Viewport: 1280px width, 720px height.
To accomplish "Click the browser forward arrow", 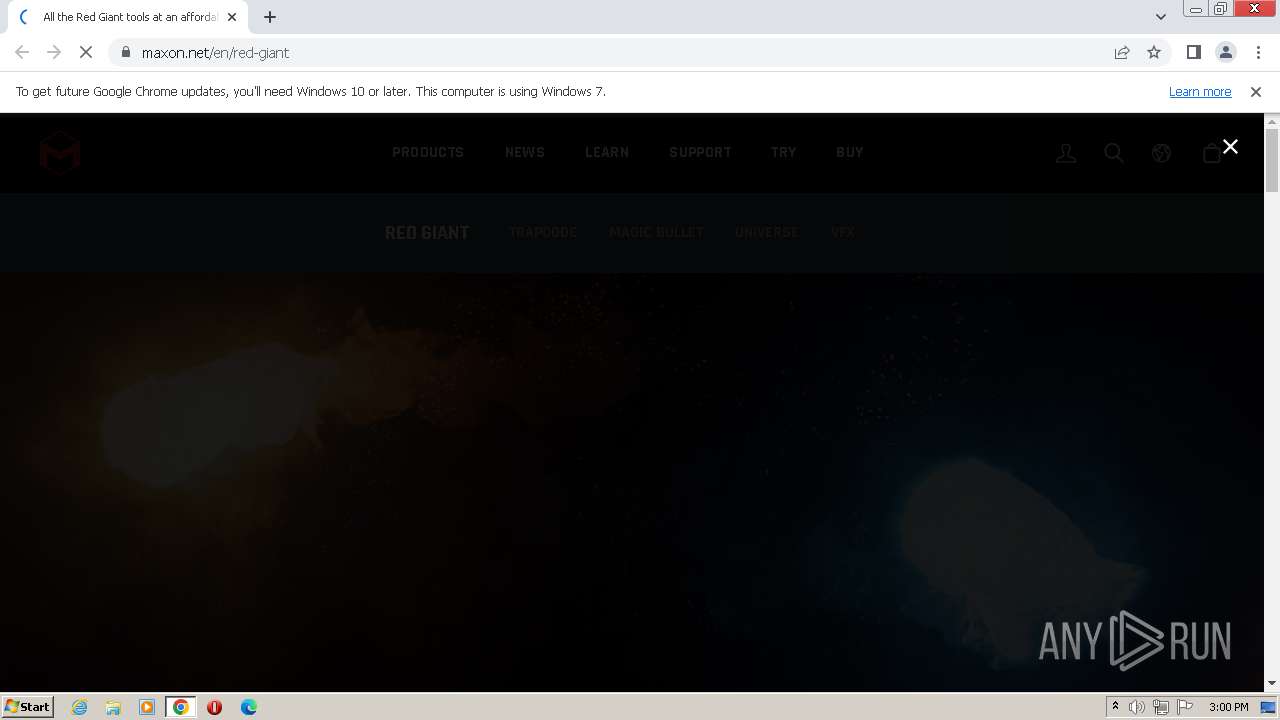I will pos(54,52).
